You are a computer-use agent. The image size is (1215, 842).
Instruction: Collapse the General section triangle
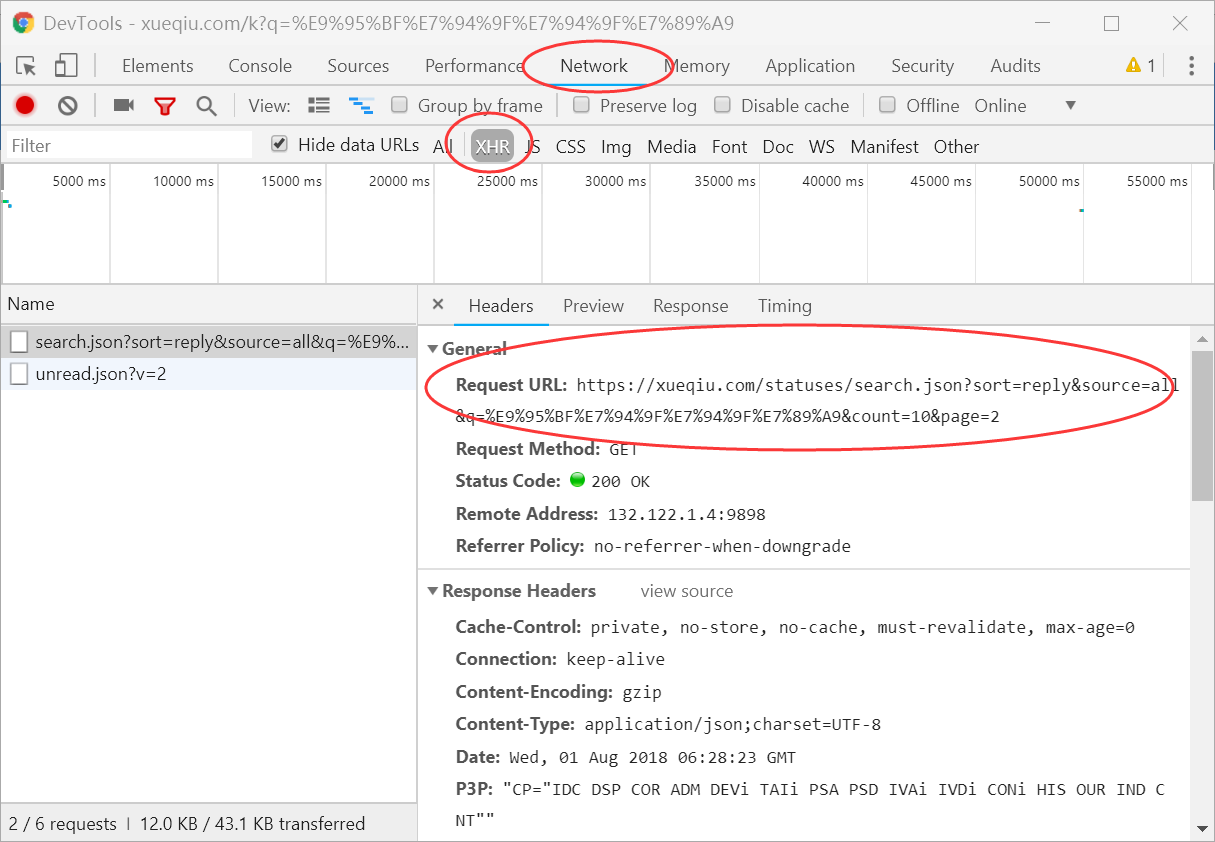433,349
